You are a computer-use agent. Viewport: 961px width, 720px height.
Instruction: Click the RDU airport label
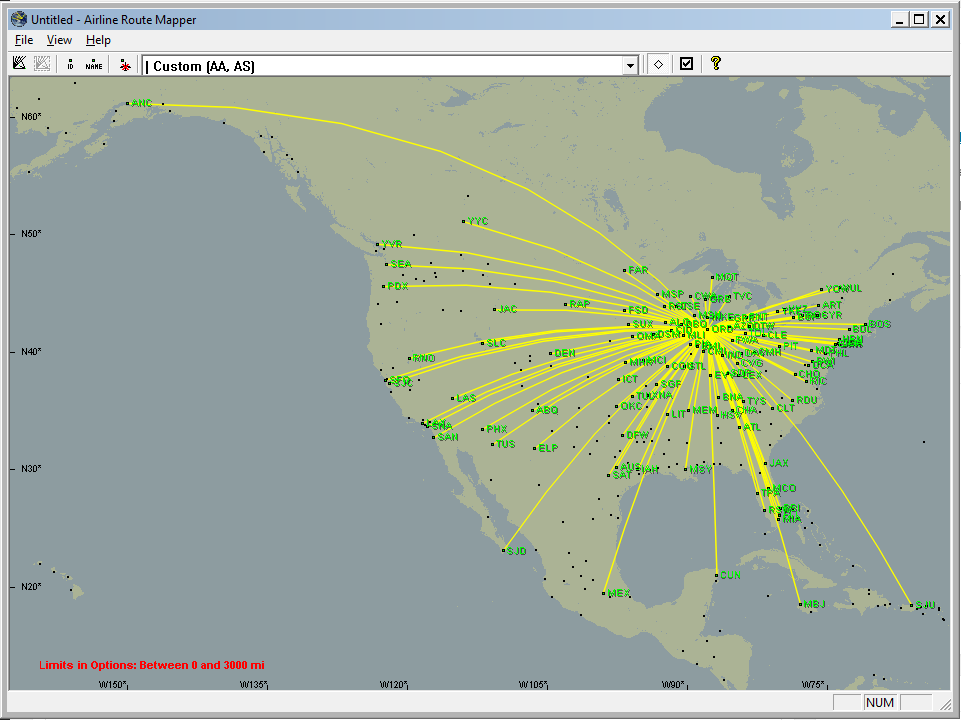(807, 401)
